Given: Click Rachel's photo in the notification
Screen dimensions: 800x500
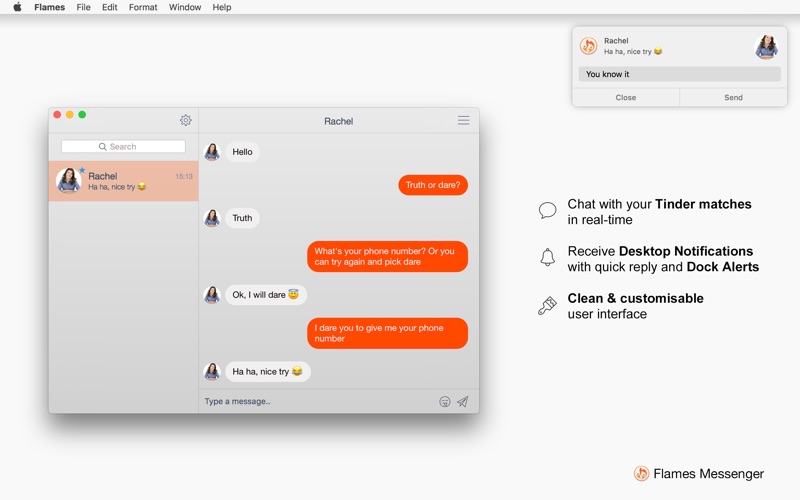Looking at the screenshot, I should [766, 46].
